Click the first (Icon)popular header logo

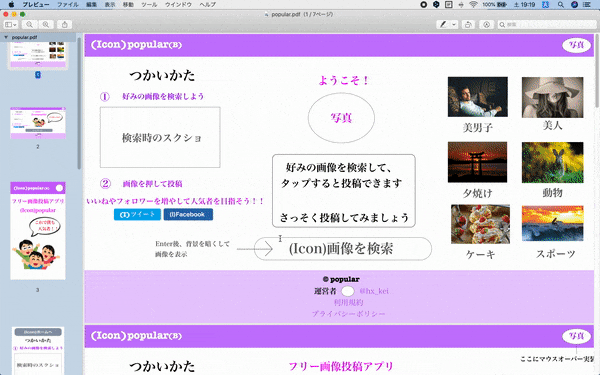click(x=136, y=45)
